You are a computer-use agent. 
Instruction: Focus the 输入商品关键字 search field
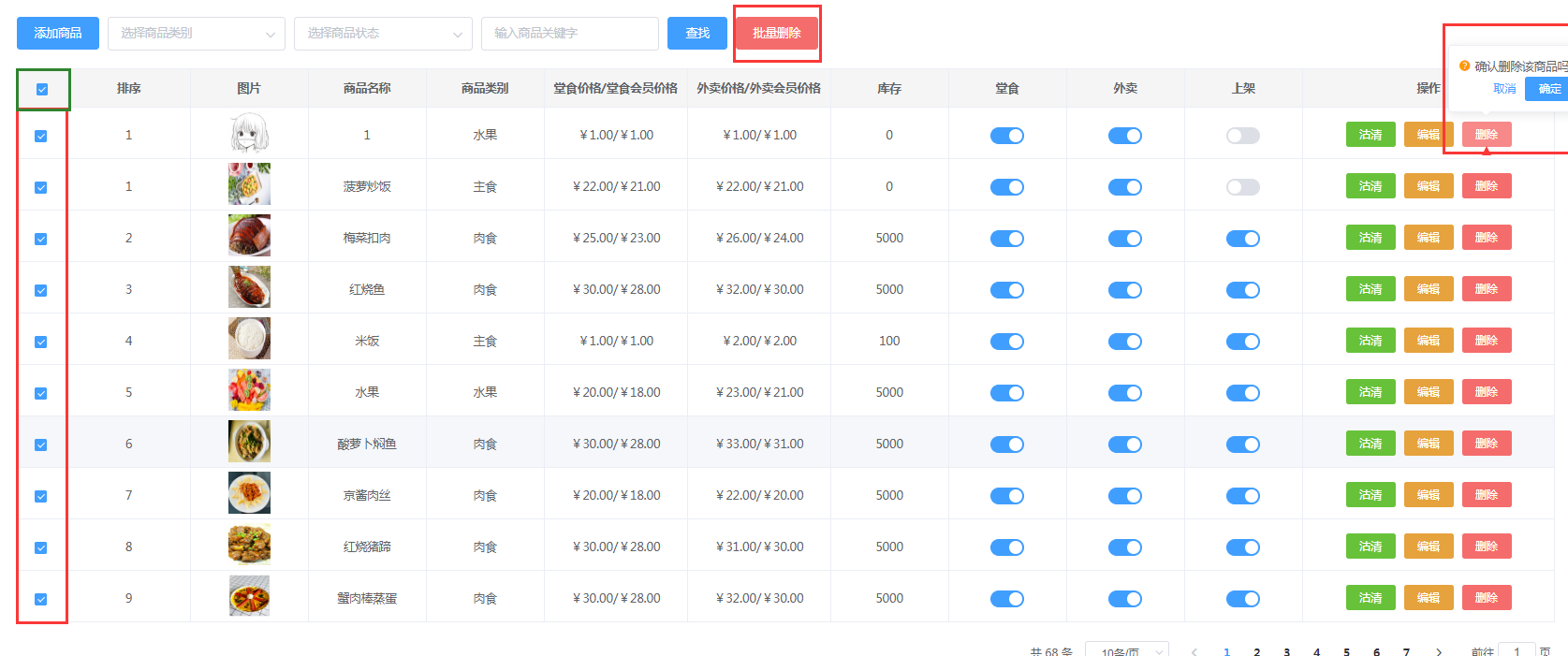569,34
